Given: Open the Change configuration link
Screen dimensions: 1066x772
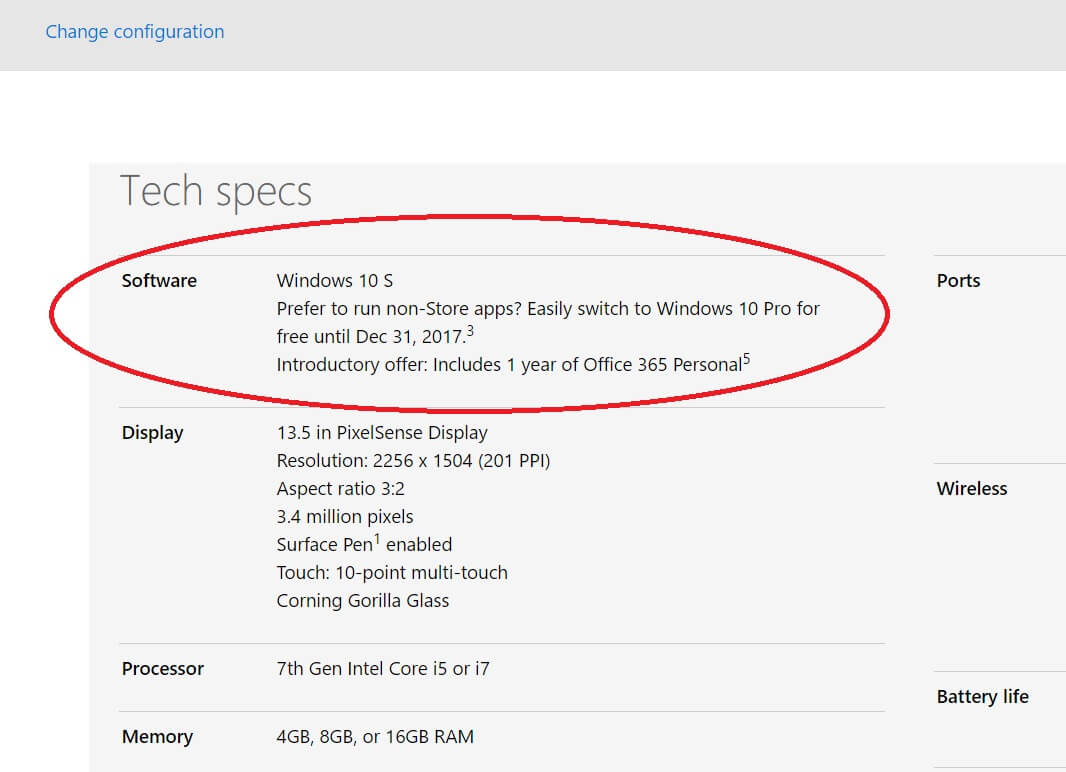Looking at the screenshot, I should (x=135, y=32).
